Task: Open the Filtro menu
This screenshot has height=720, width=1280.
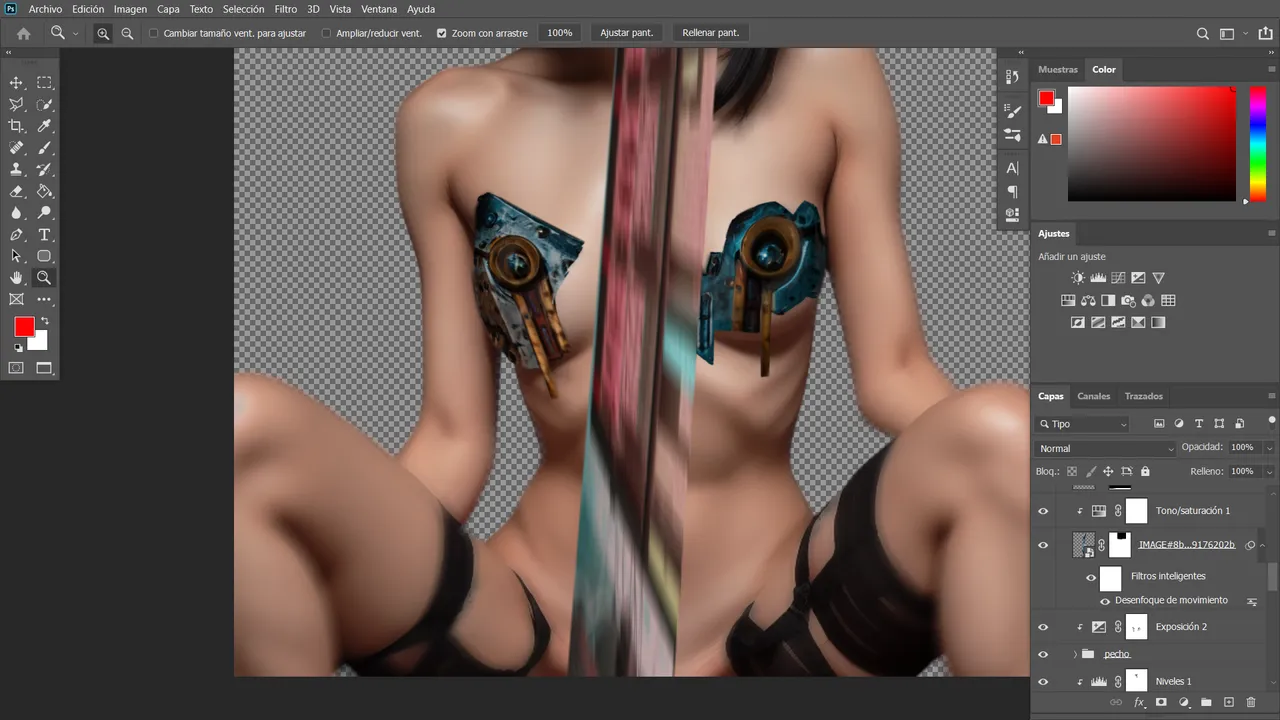Action: [x=285, y=9]
